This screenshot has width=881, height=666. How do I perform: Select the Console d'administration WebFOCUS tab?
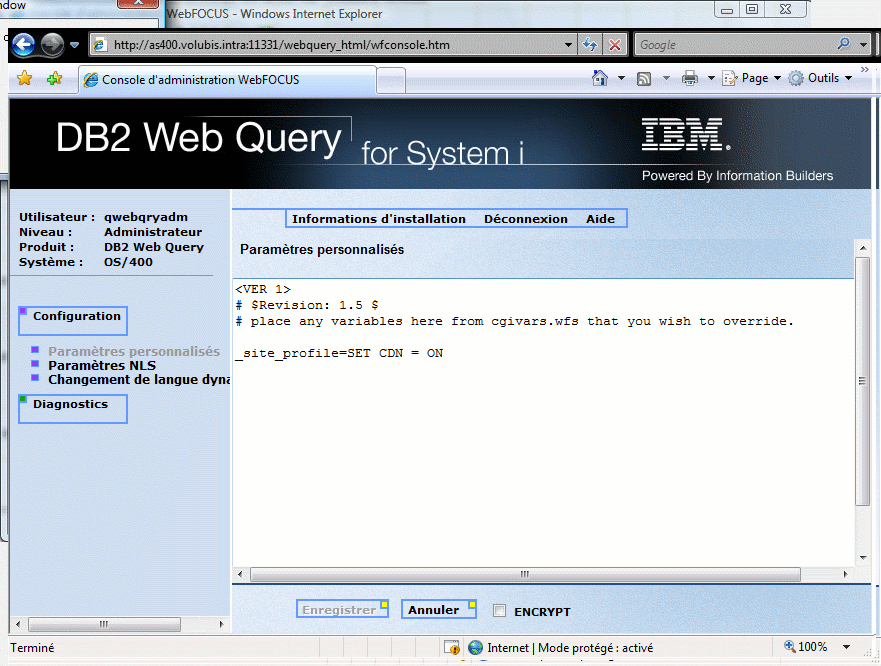227,80
